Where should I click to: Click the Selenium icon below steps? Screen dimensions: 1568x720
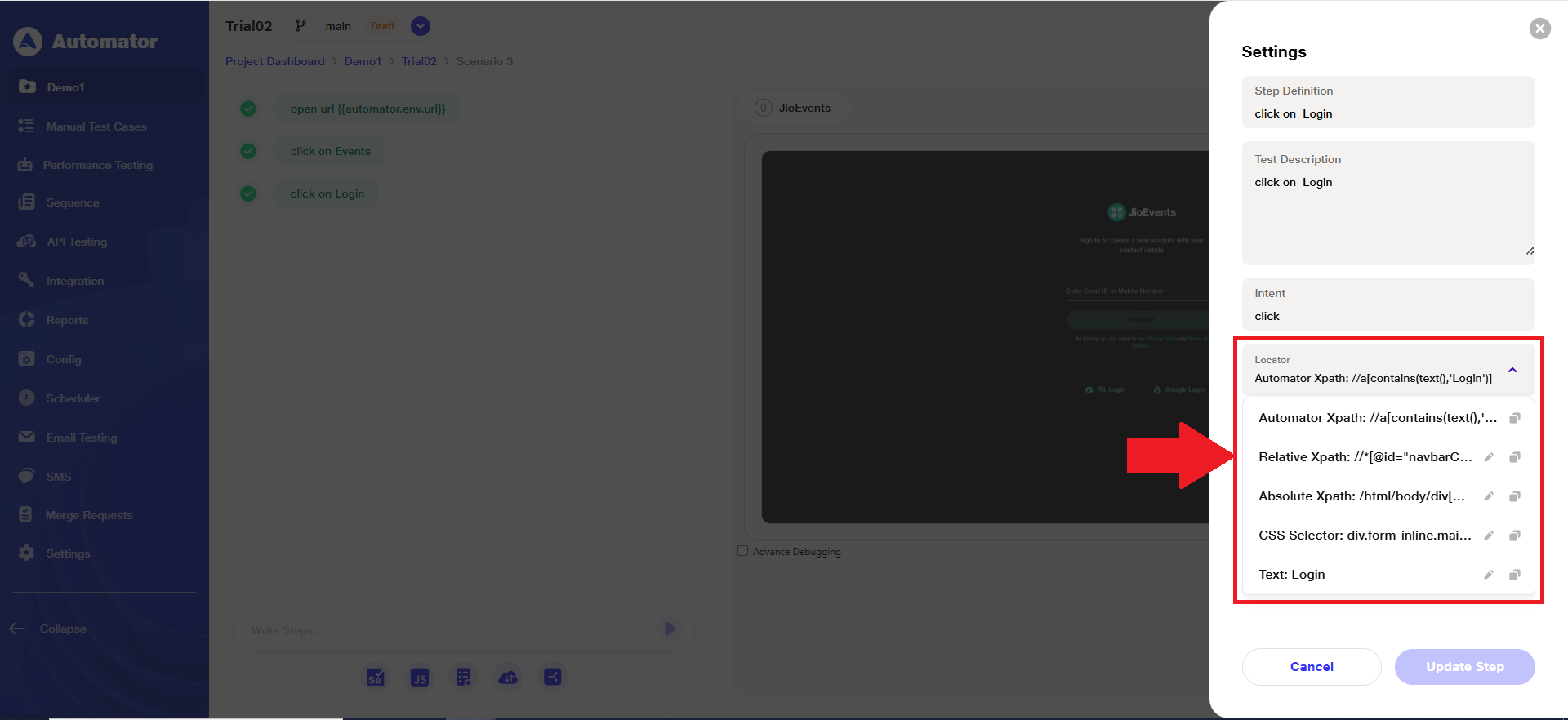(x=376, y=677)
